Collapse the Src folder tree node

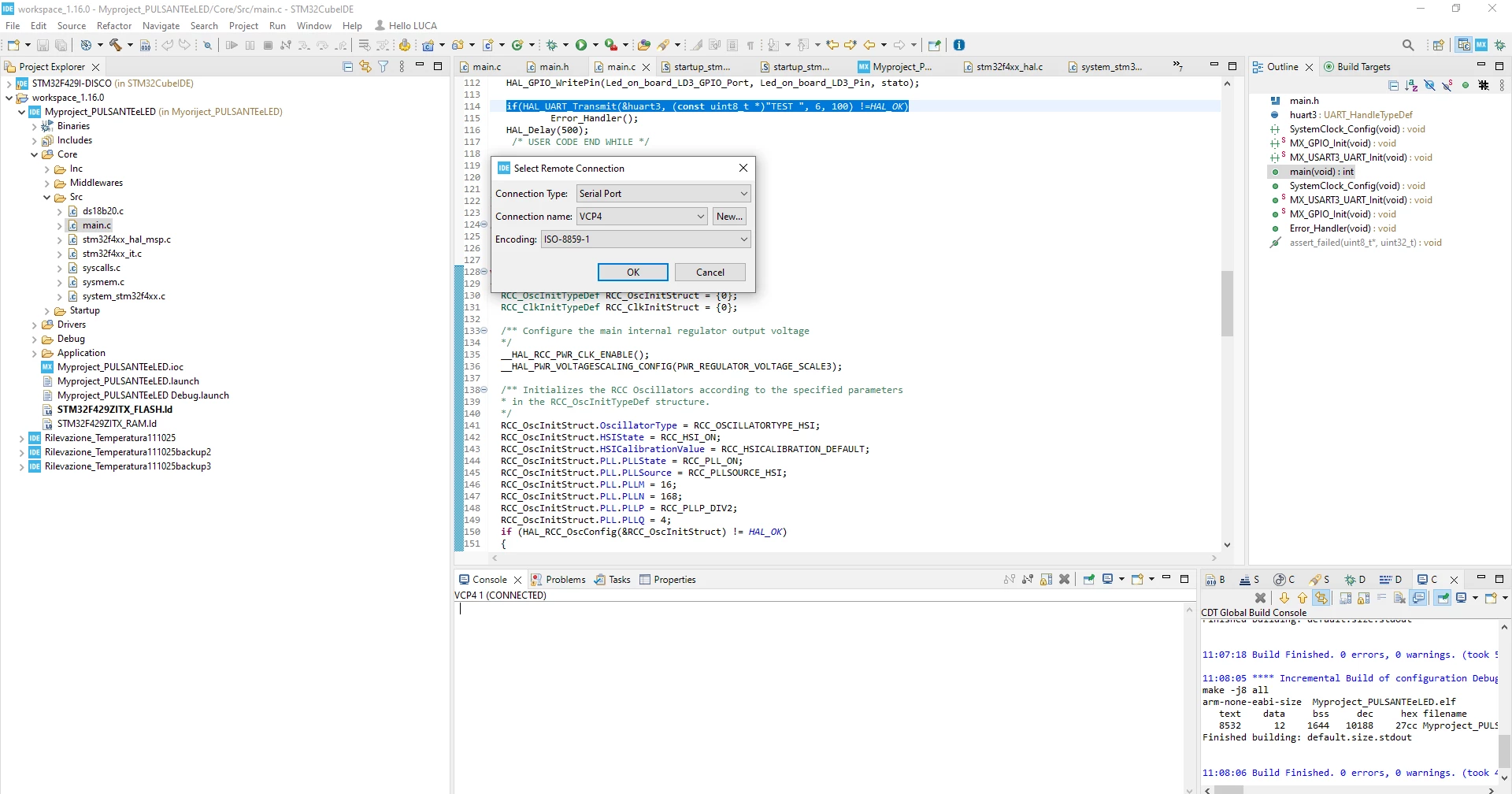[x=46, y=197]
